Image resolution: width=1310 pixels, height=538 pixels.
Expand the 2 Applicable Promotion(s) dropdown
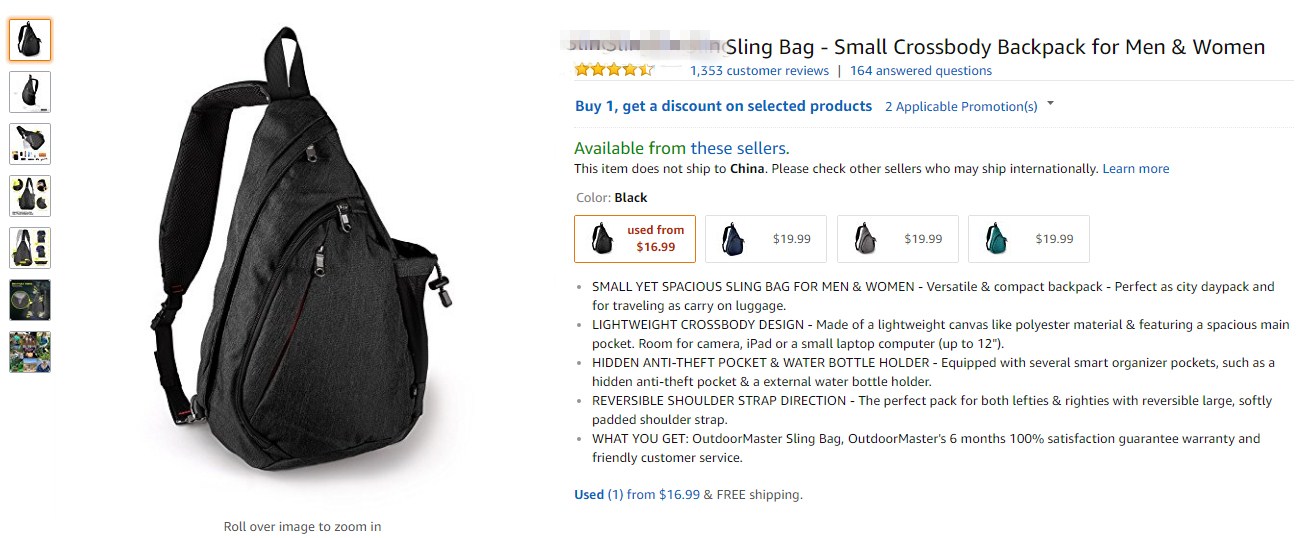961,107
